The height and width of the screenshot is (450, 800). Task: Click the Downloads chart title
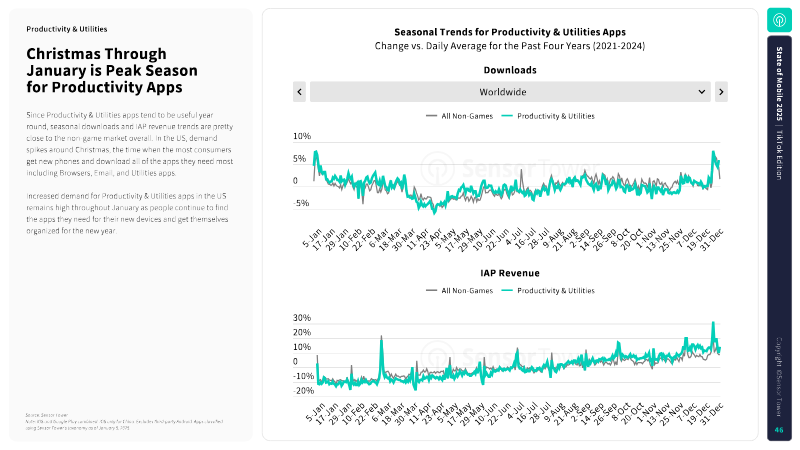click(x=510, y=71)
